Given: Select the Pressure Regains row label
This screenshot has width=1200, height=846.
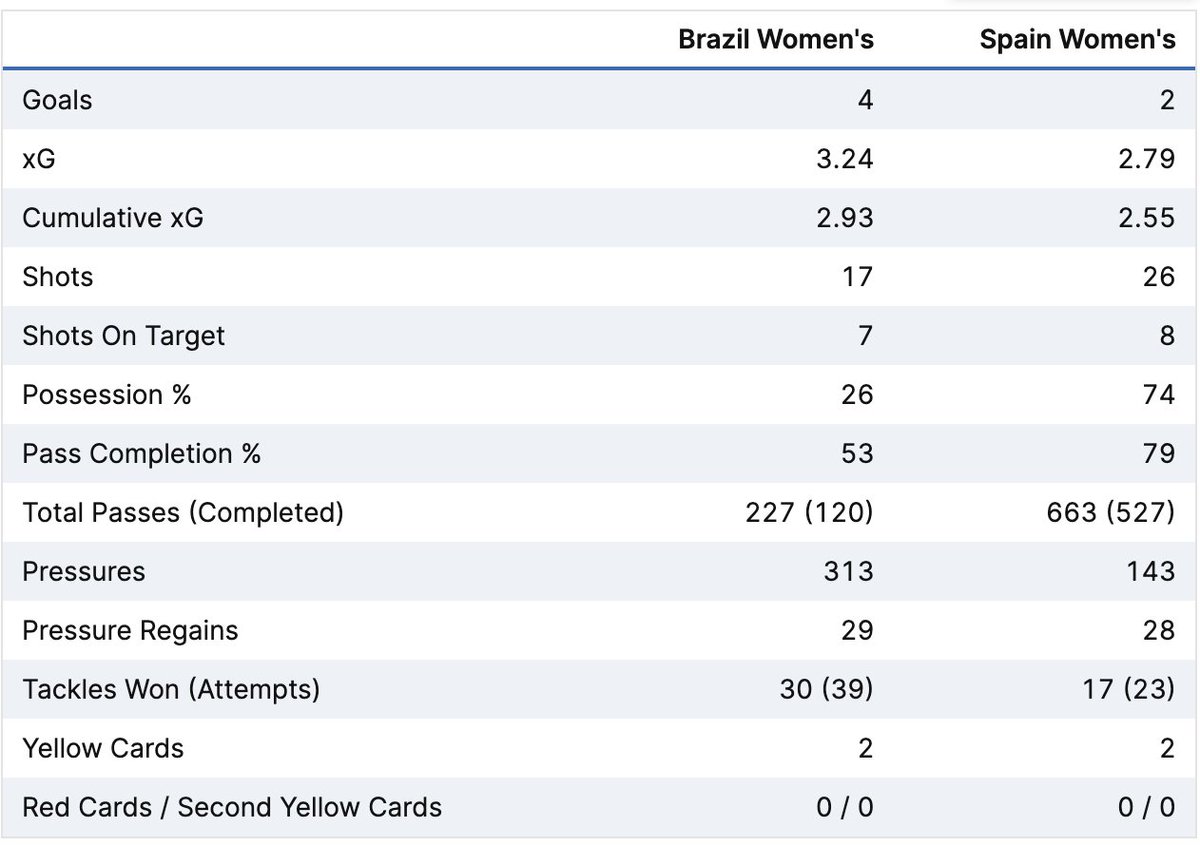Looking at the screenshot, I should [x=131, y=631].
